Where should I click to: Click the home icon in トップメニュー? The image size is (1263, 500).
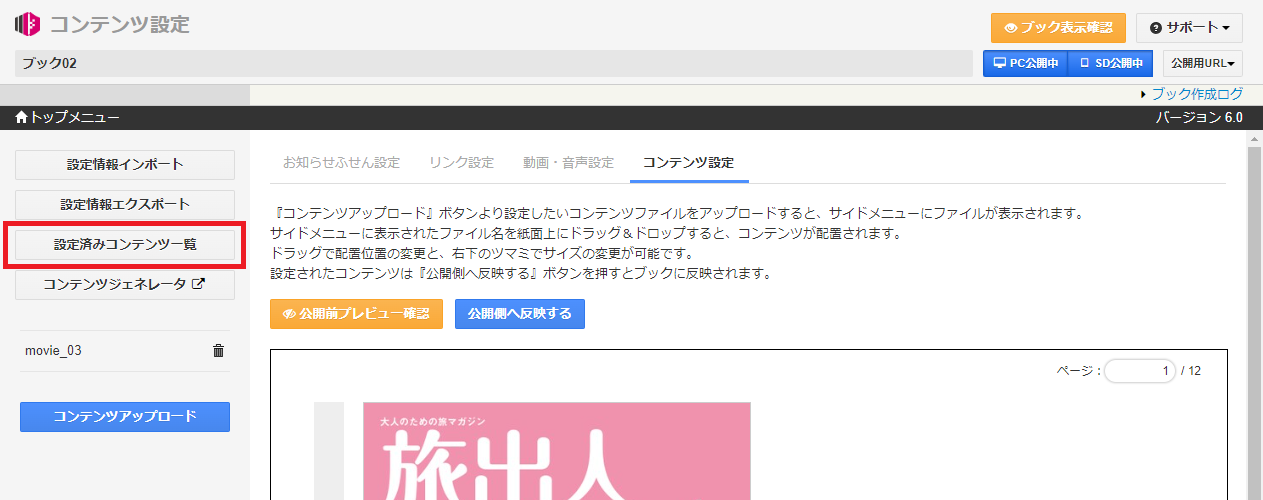22,118
